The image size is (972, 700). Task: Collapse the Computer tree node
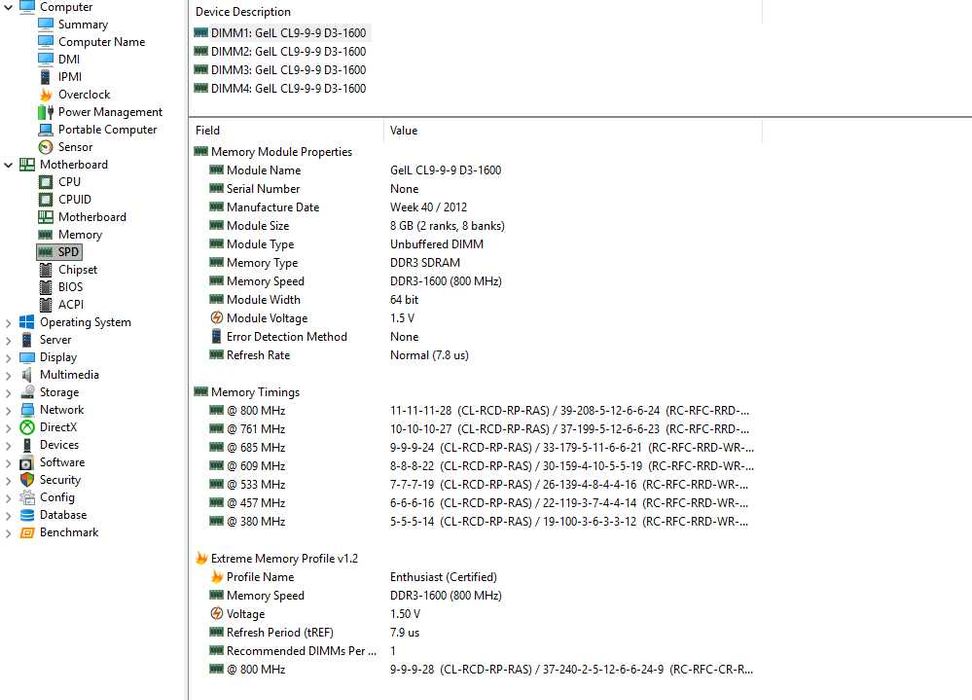tap(8, 7)
